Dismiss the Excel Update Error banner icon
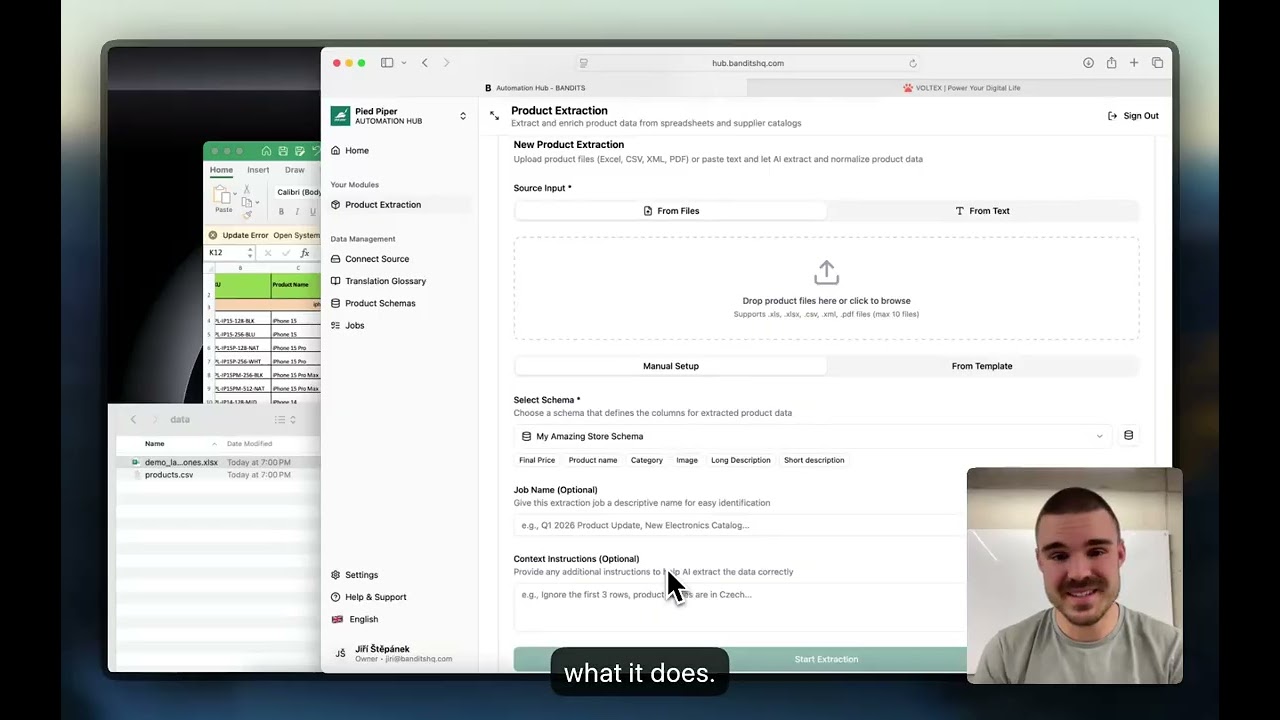The height and width of the screenshot is (720, 1280). [x=212, y=235]
